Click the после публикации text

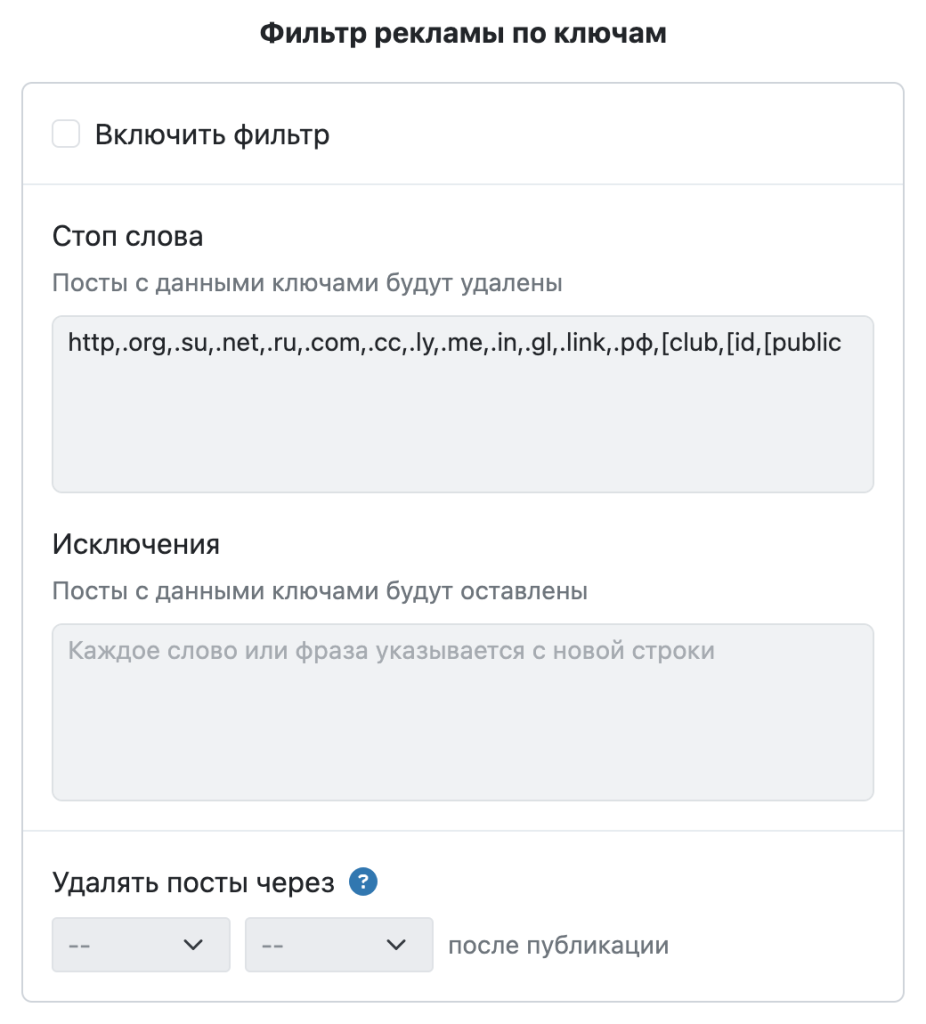557,944
